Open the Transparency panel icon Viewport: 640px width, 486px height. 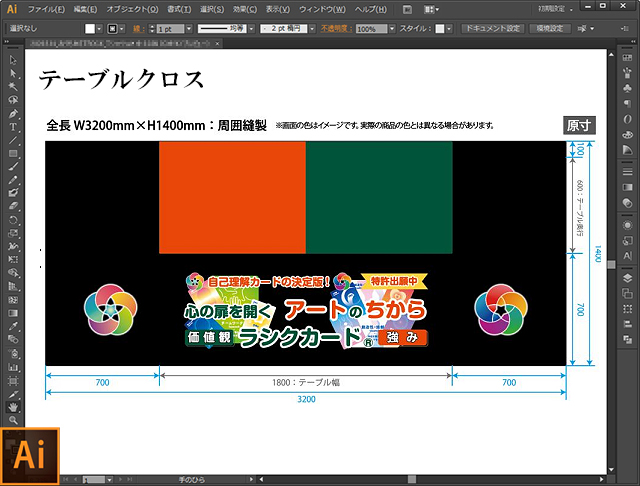point(627,203)
